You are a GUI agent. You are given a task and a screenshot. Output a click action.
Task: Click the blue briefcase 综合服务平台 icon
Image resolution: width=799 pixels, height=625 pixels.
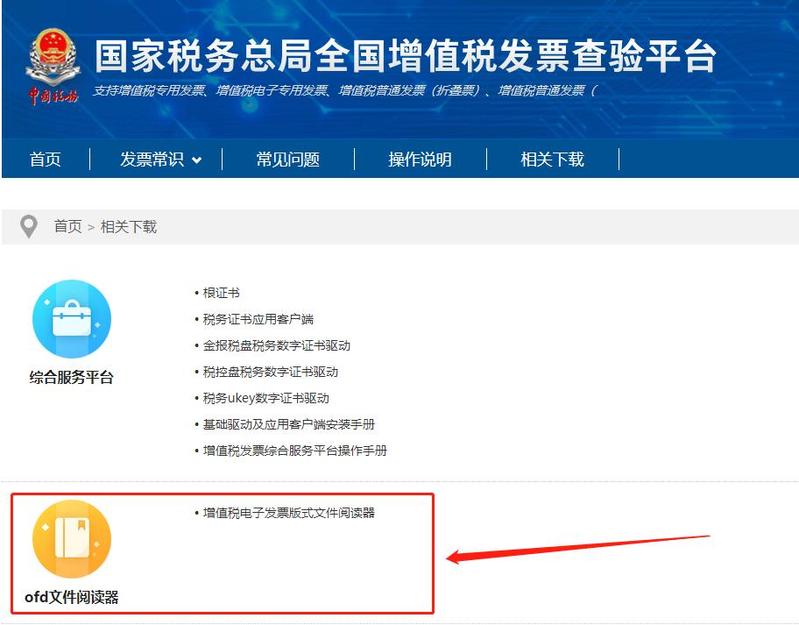click(72, 319)
